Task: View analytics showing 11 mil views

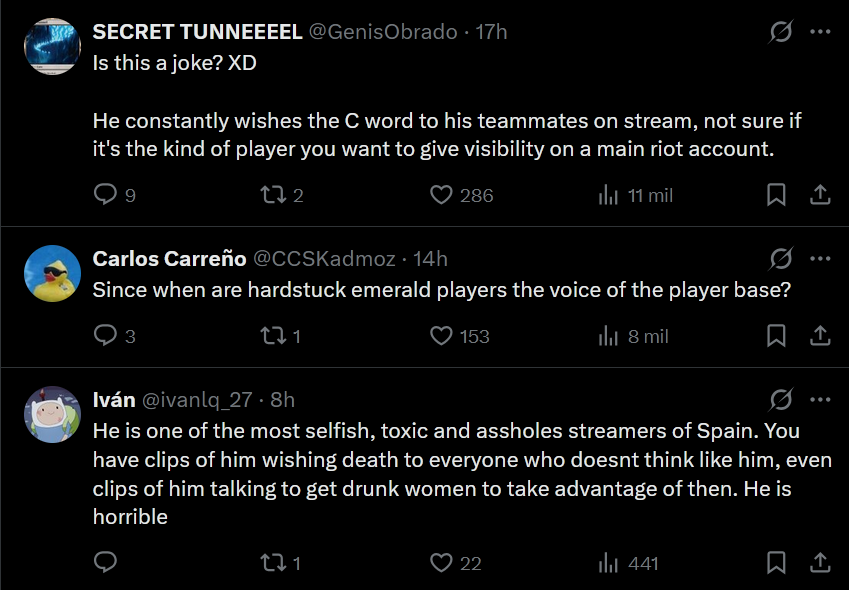Action: (x=608, y=195)
